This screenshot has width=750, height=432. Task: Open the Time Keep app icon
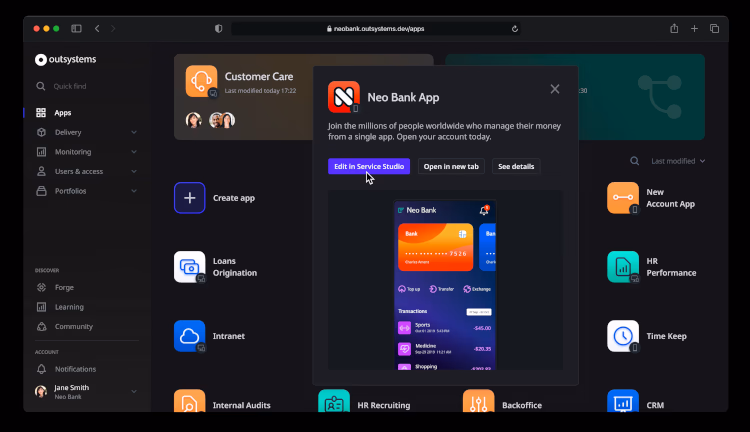coord(623,336)
